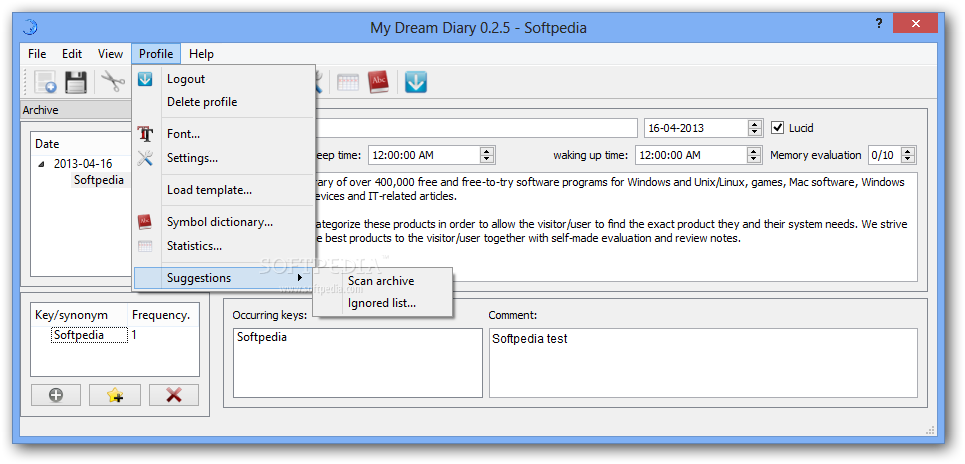
Task: Click the blue down-arrow logout toolbar icon
Action: click(x=416, y=82)
